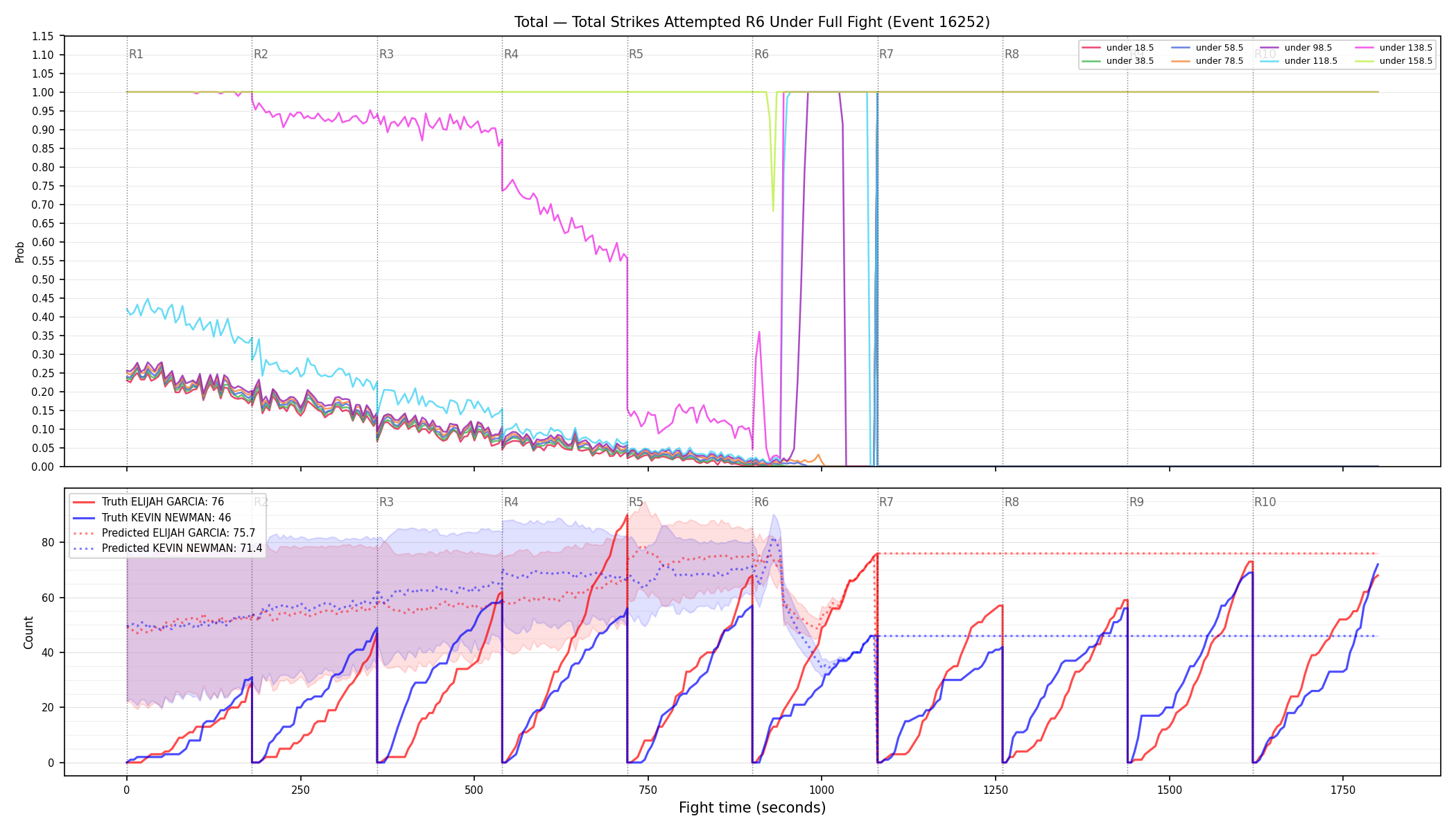Click the 40 tick on the Count axis

coord(48,652)
